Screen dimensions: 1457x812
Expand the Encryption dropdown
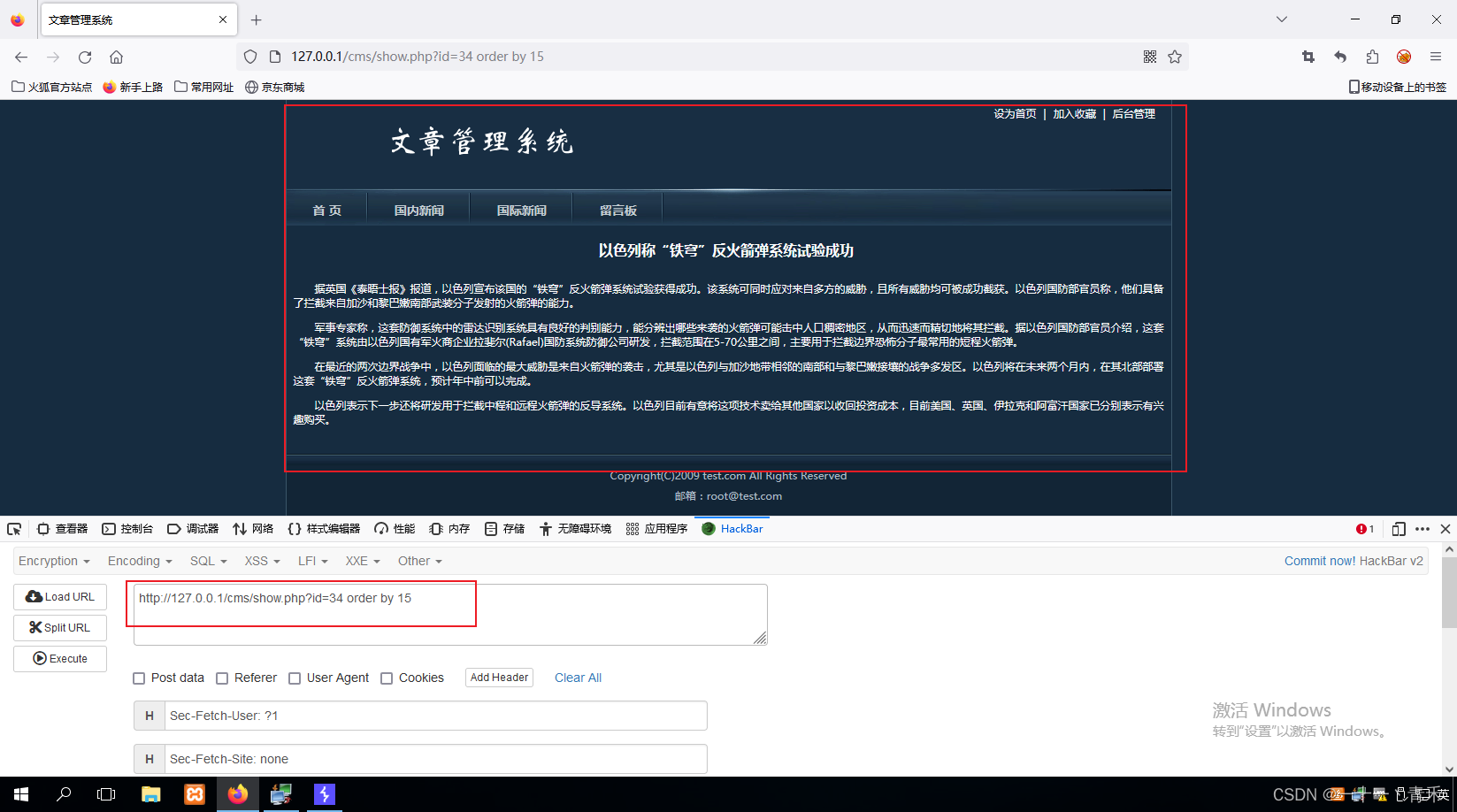54,561
